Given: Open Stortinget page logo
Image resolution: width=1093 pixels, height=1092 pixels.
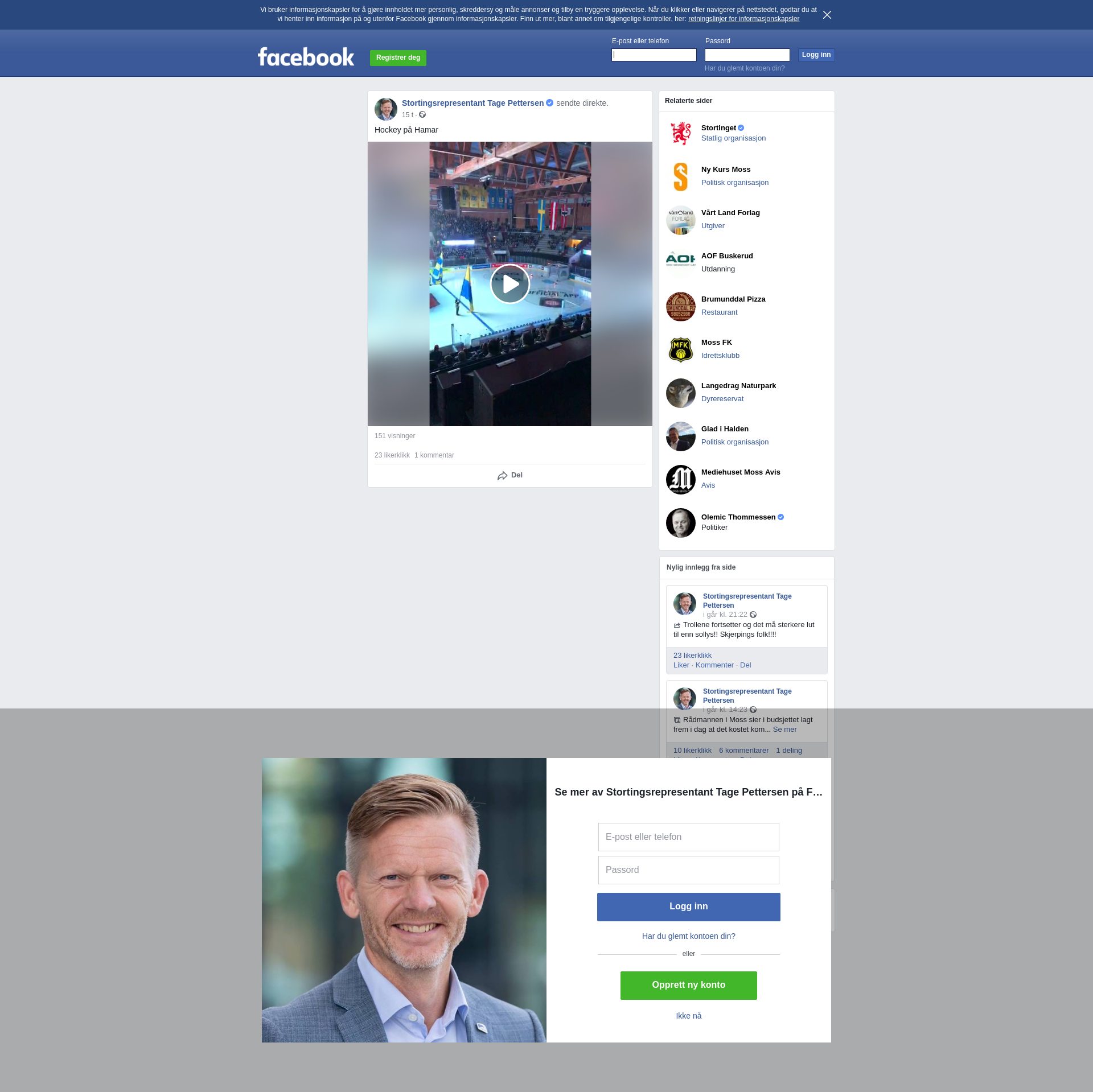Looking at the screenshot, I should pyautogui.click(x=681, y=134).
